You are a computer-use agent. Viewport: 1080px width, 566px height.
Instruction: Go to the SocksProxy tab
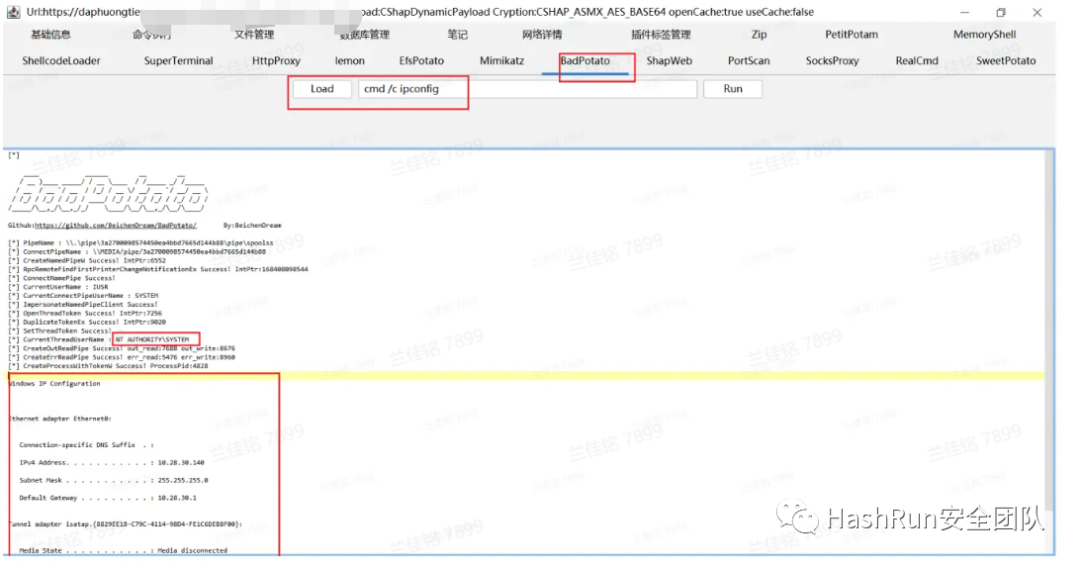click(x=832, y=61)
